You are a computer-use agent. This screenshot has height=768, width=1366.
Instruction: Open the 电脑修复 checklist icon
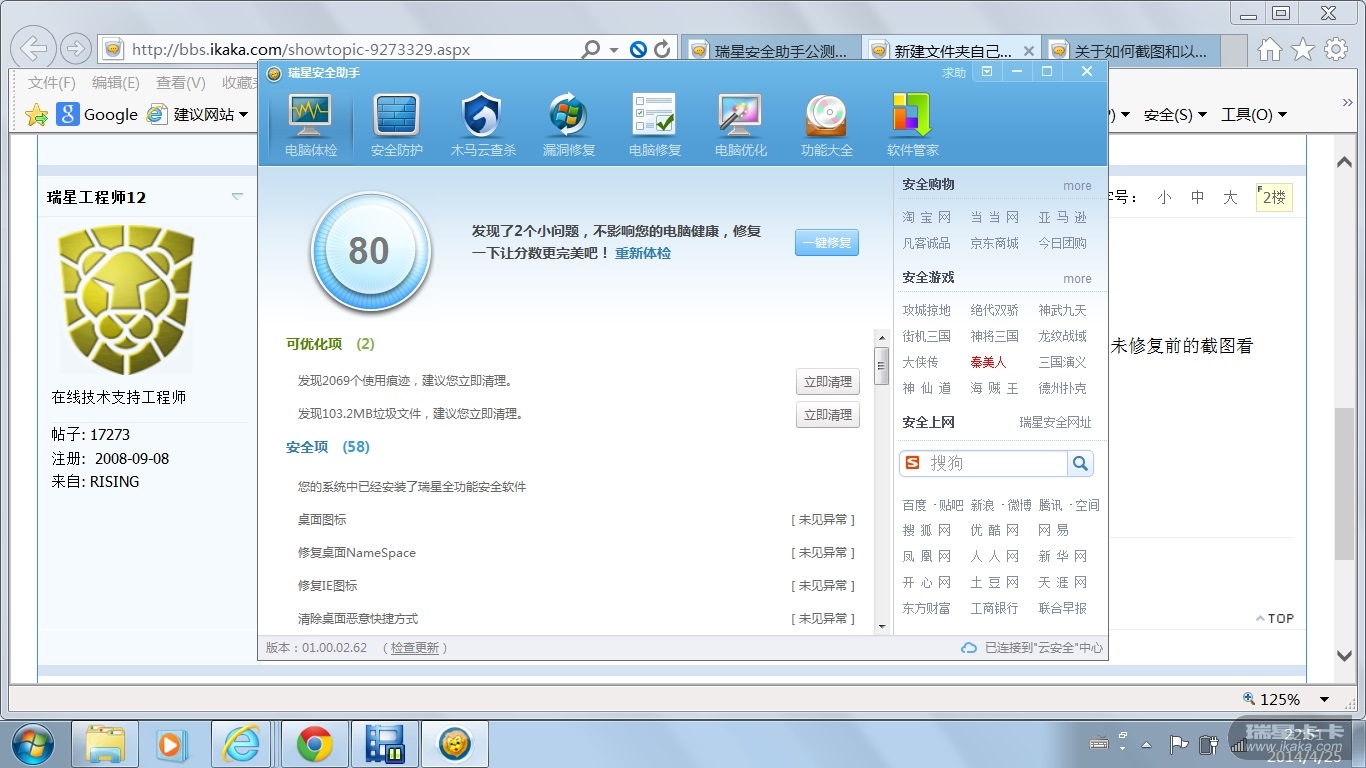pos(654,117)
